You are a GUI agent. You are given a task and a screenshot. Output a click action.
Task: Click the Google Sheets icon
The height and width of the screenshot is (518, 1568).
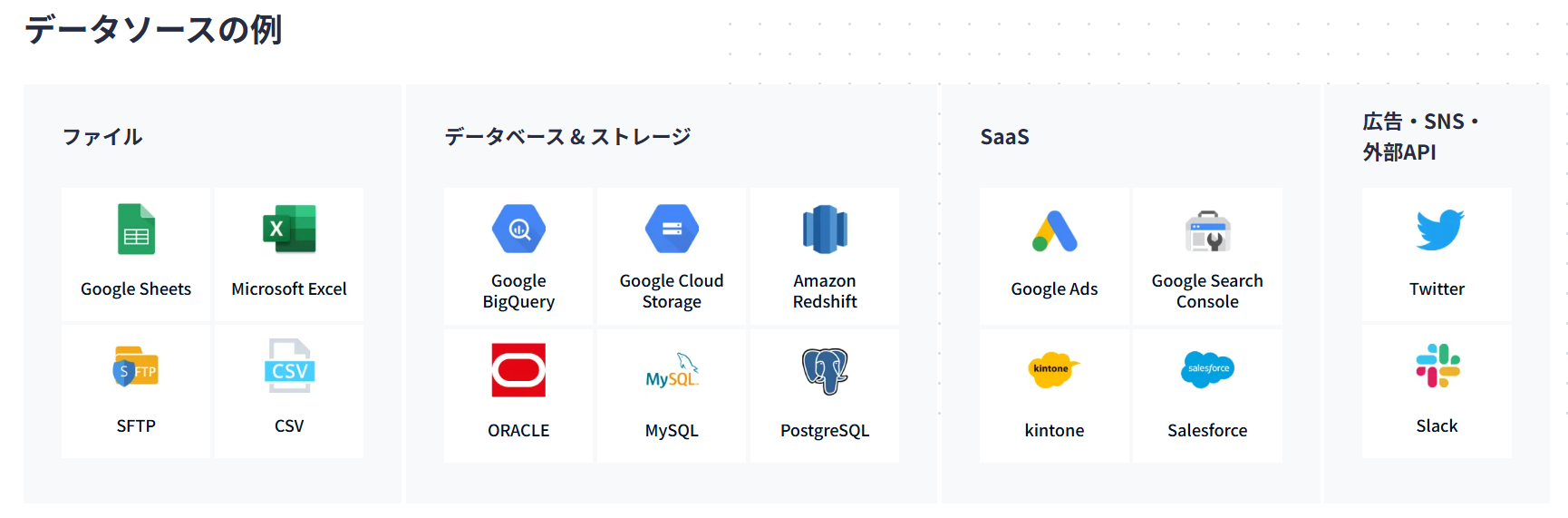[136, 230]
